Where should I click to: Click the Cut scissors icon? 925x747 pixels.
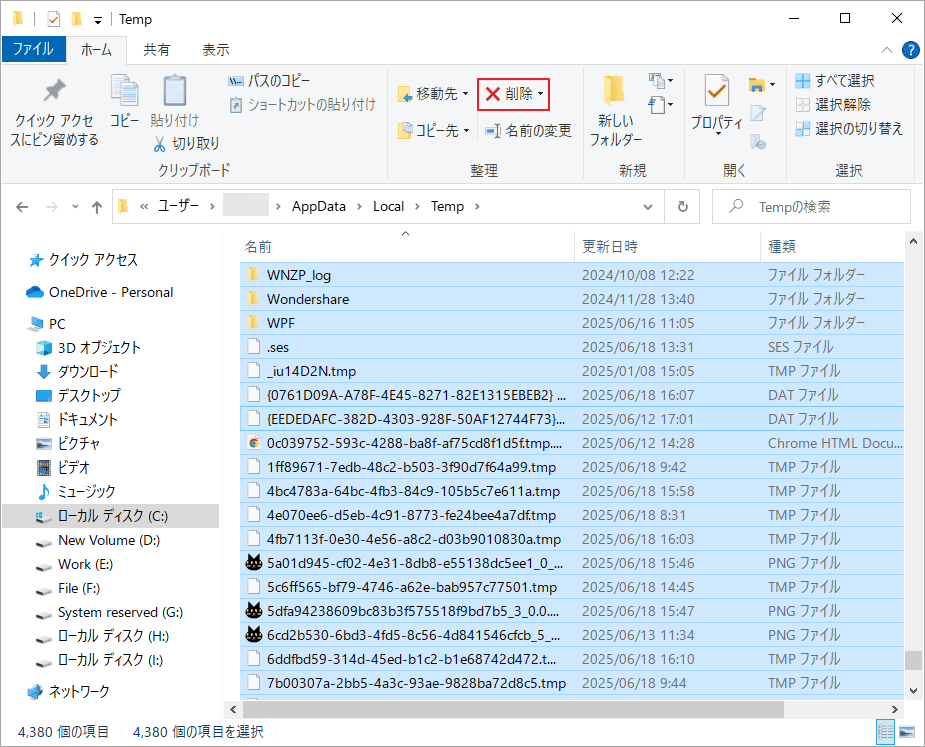click(159, 143)
